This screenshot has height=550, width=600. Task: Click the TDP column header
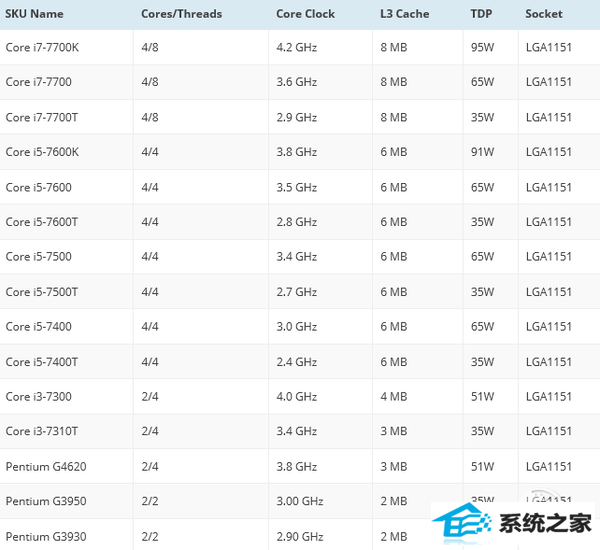(481, 14)
